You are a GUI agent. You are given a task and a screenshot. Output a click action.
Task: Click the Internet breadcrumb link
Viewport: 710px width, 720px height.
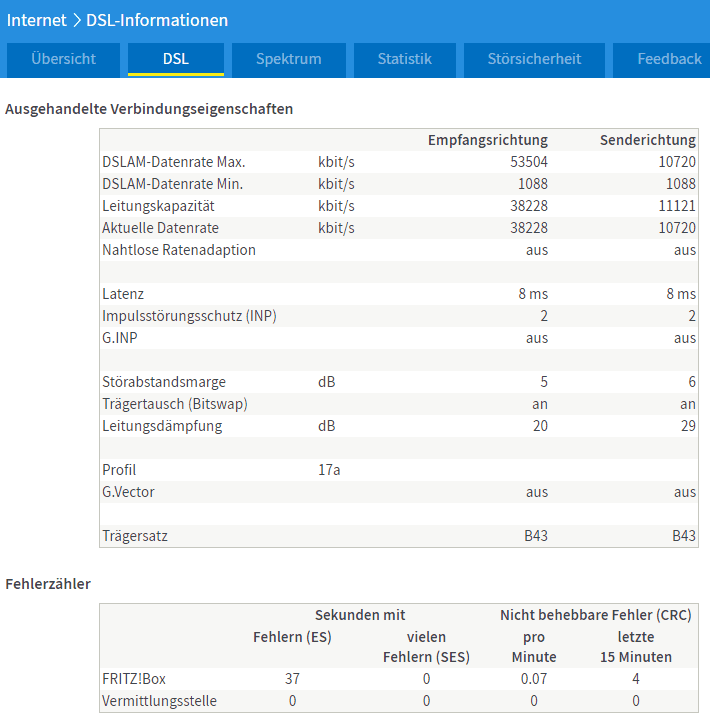click(x=37, y=20)
